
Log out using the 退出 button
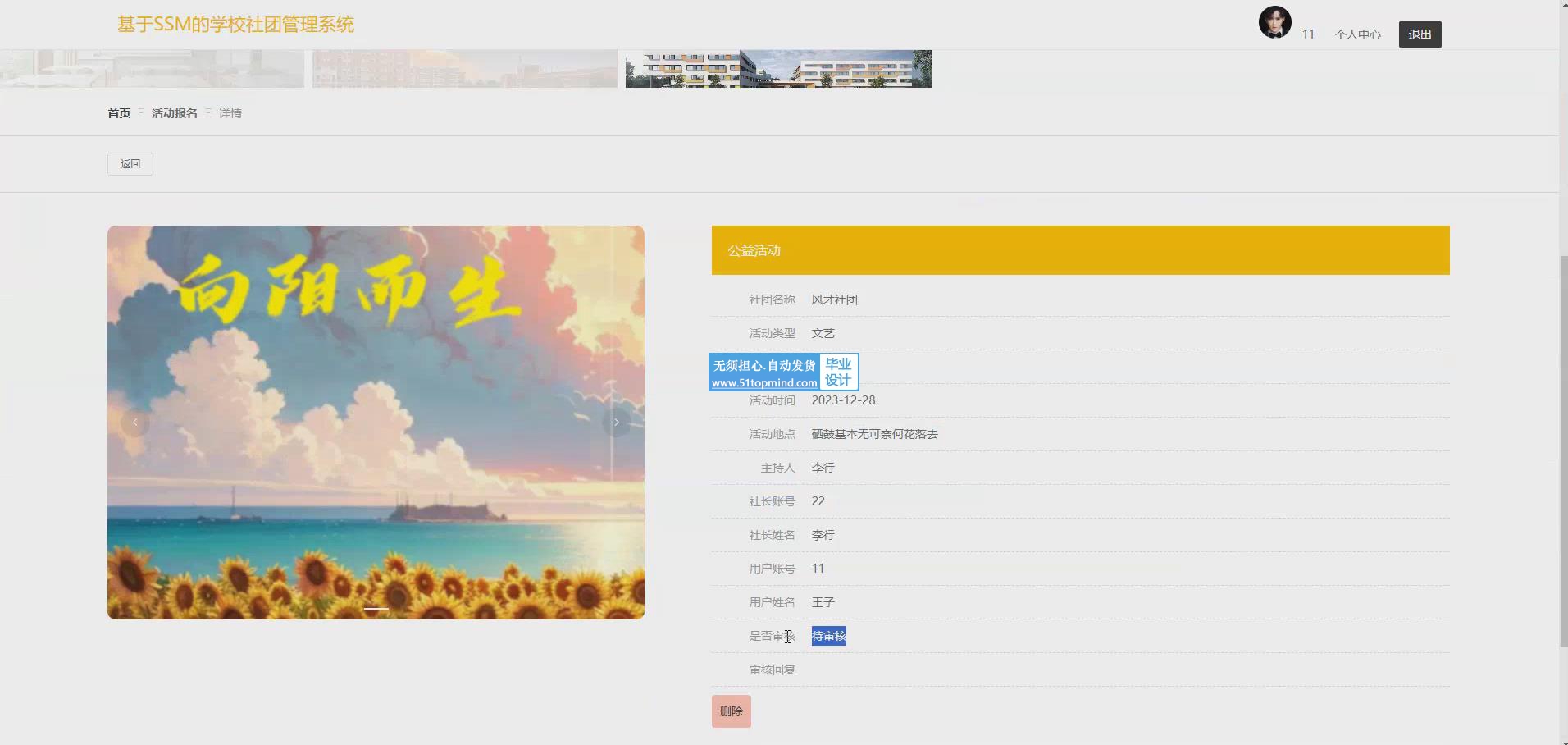(x=1420, y=34)
